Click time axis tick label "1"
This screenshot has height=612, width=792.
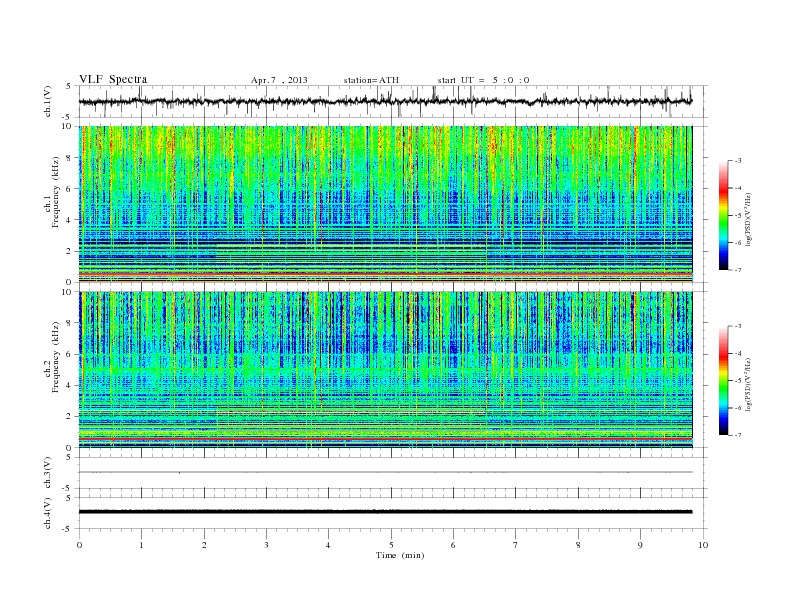pos(141,545)
